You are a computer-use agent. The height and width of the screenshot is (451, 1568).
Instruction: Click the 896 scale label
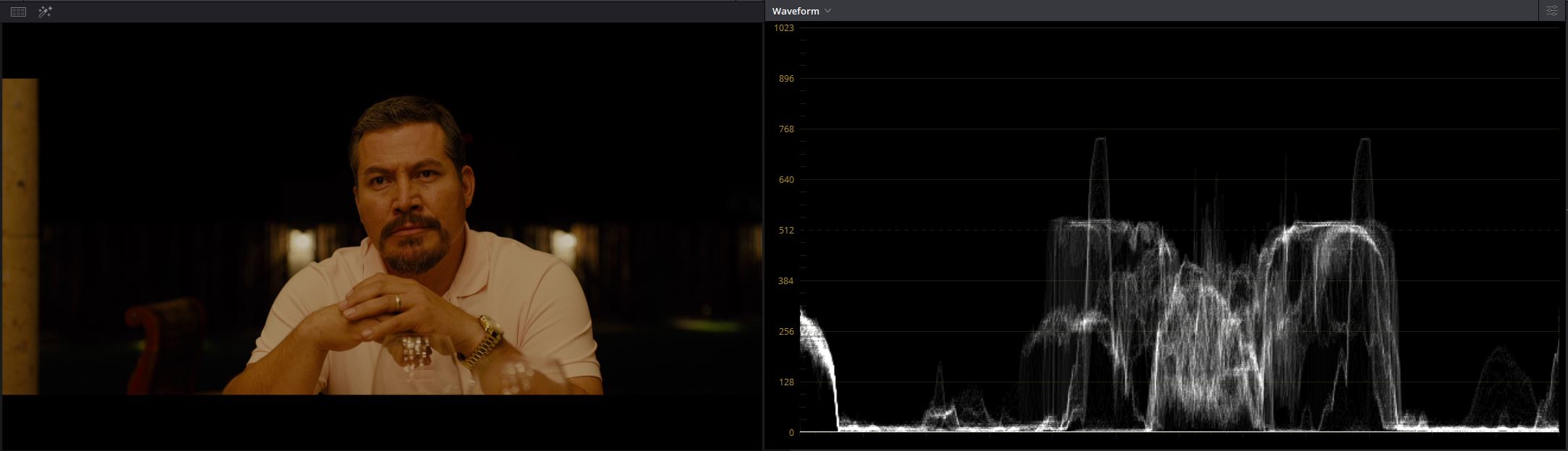click(785, 78)
